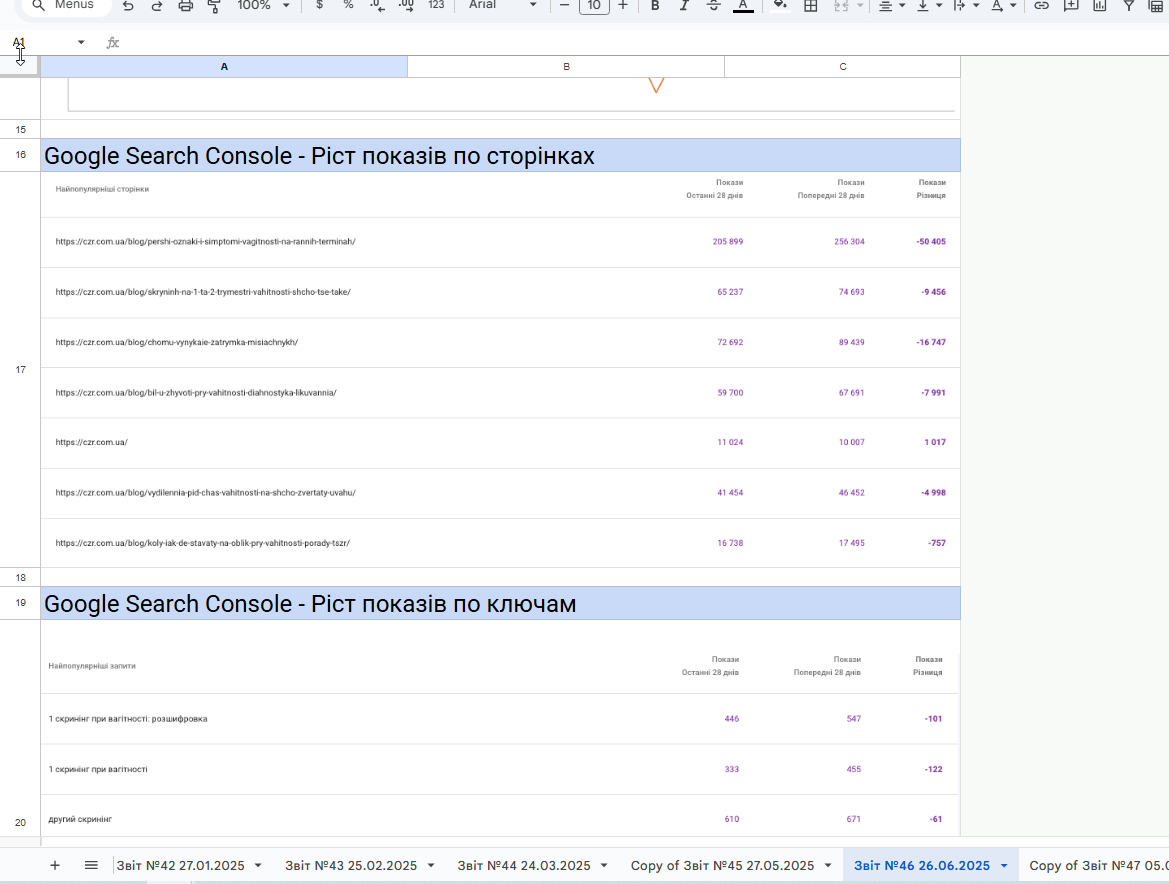Decrease decimal places
This screenshot has height=884, width=1169.
pos(377,5)
